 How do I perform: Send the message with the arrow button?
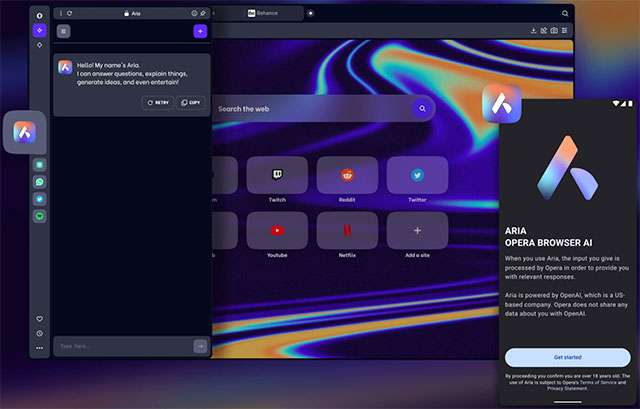[x=200, y=346]
